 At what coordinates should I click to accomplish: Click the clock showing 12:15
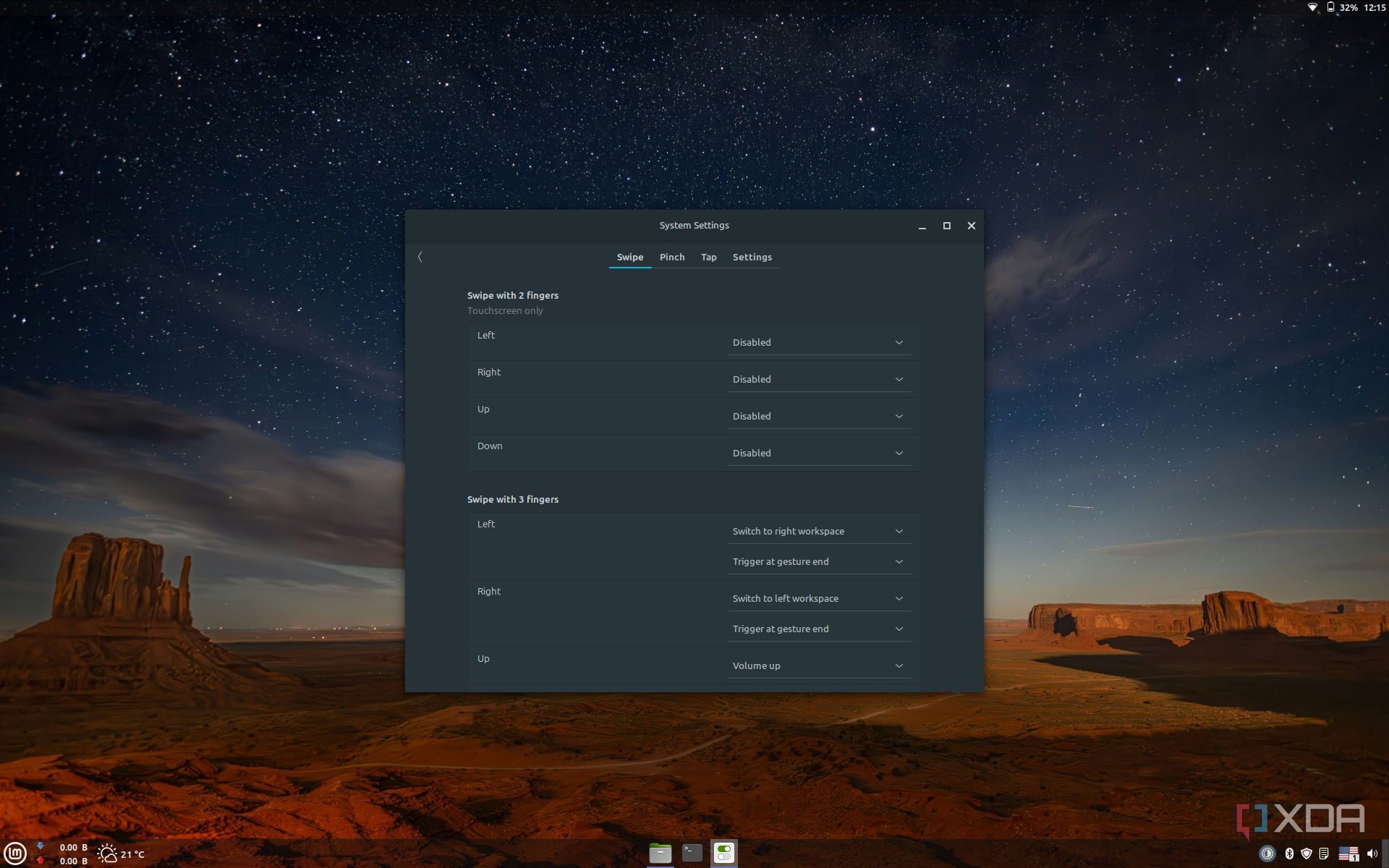tap(1374, 7)
